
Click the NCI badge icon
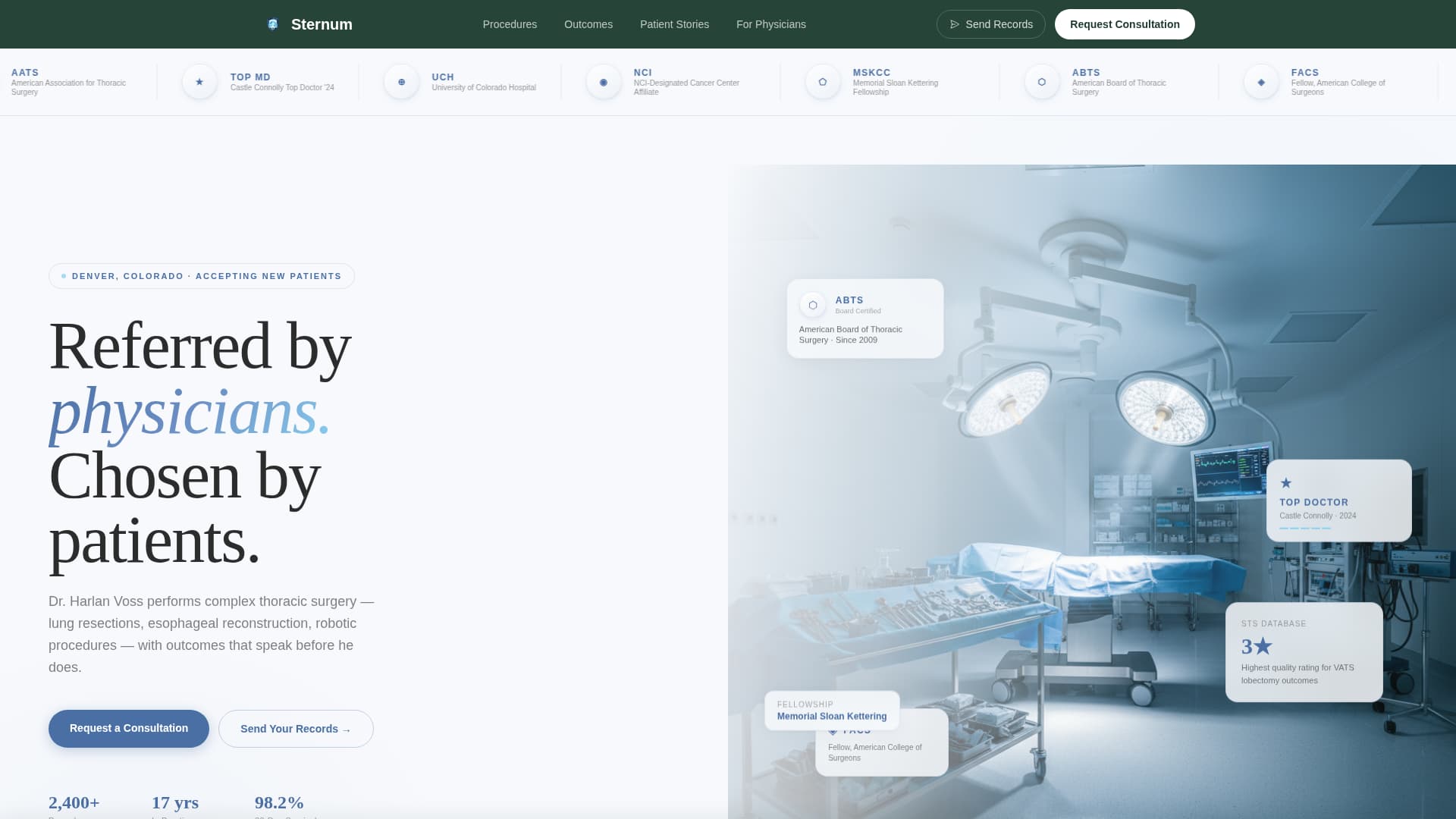click(604, 82)
